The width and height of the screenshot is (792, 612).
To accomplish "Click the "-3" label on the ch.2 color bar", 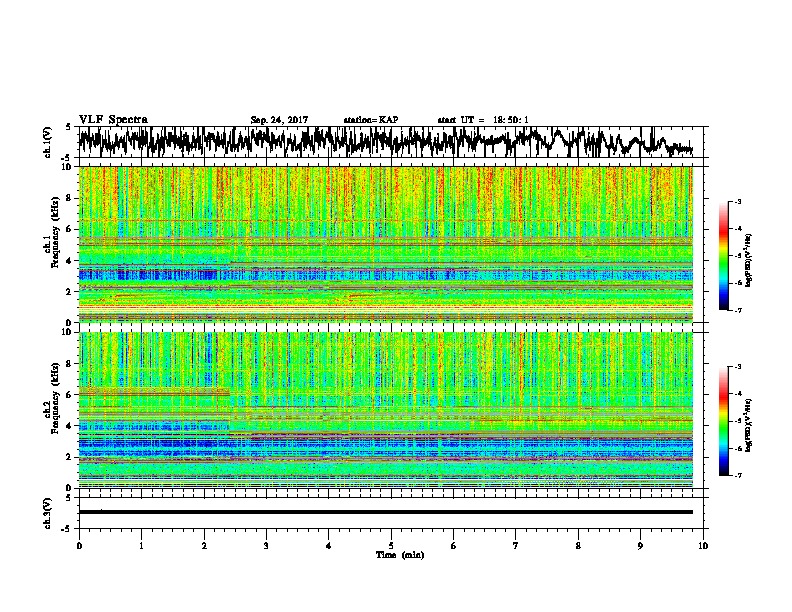I will point(738,367).
